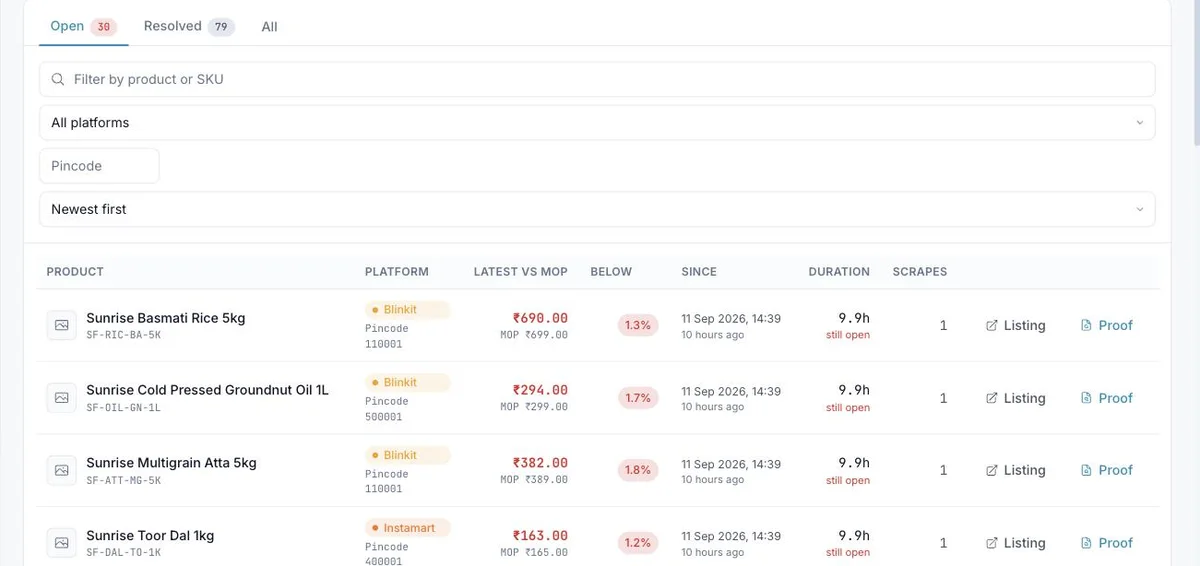Click the SKU SF-RIC-BA-5K
Screen dimensions: 1200x566
pos(124,335)
